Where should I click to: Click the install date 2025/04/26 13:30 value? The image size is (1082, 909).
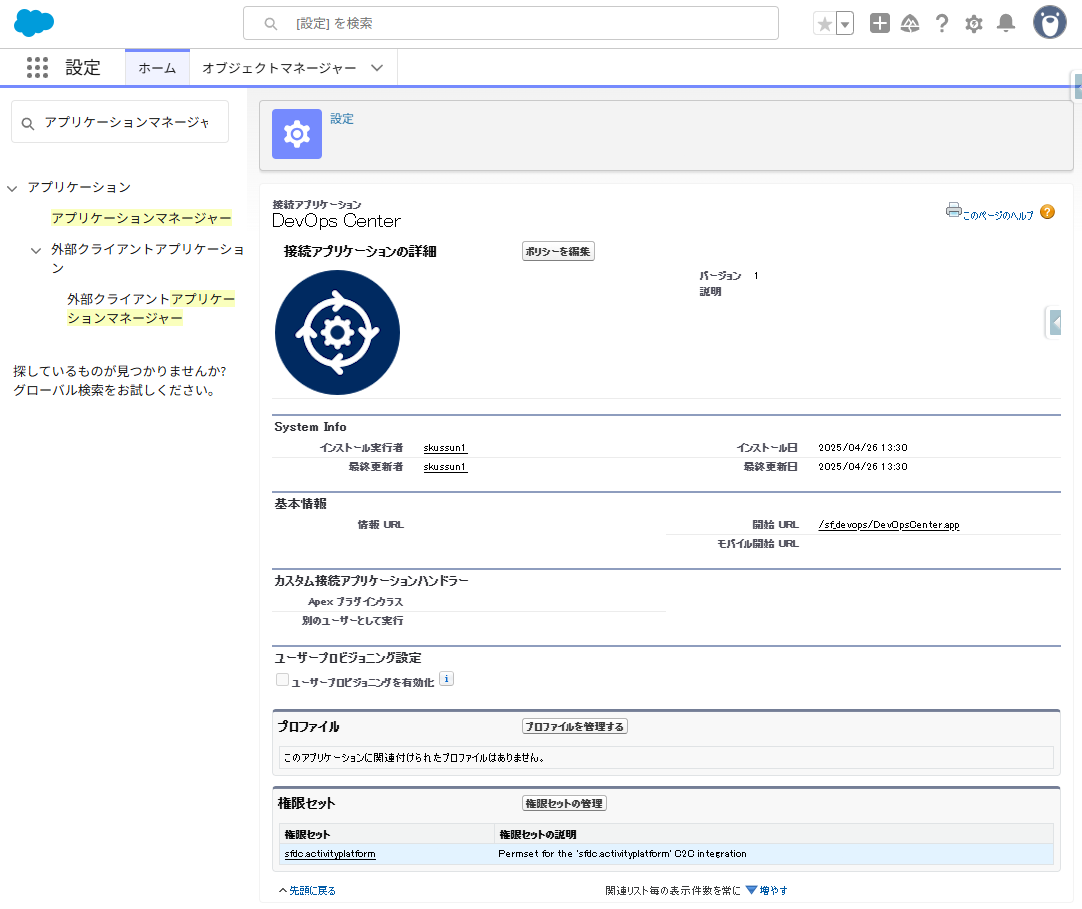(863, 448)
